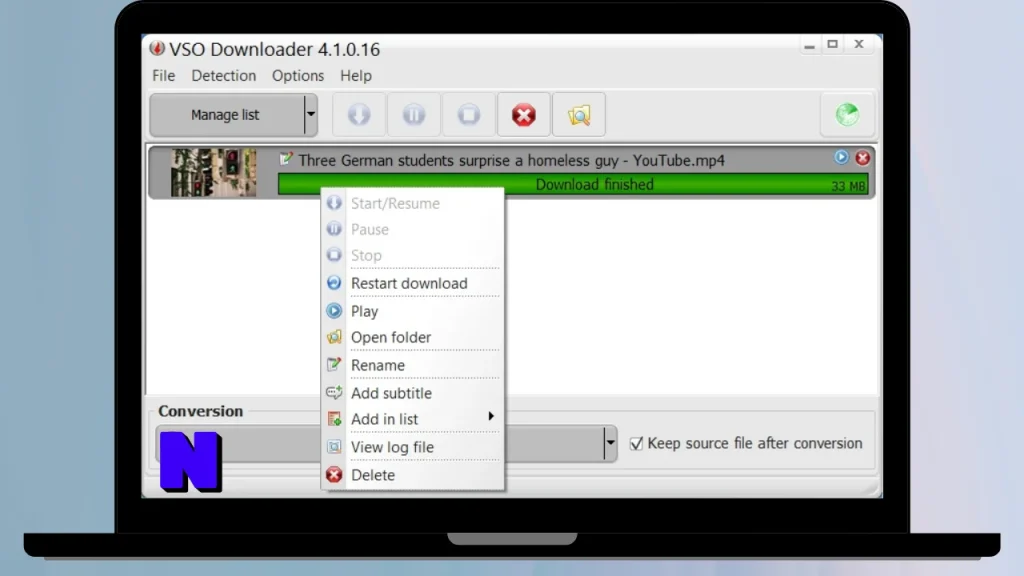Open the File menu

pos(163,76)
